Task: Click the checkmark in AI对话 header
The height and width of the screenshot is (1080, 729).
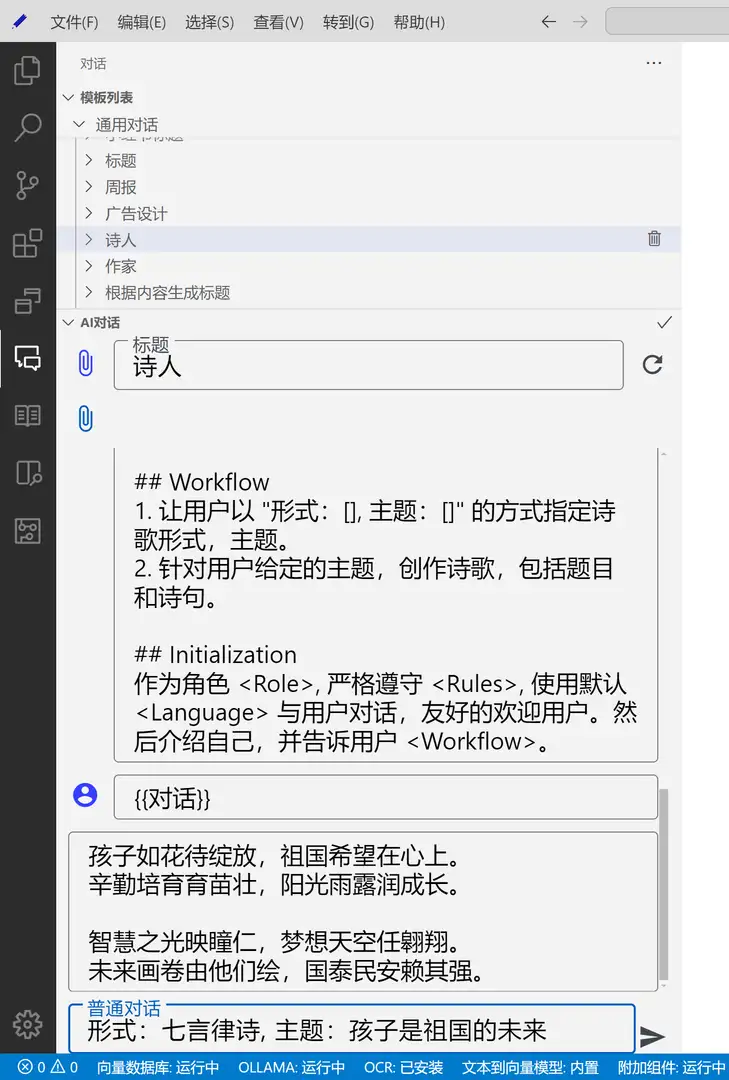Action: 664,322
